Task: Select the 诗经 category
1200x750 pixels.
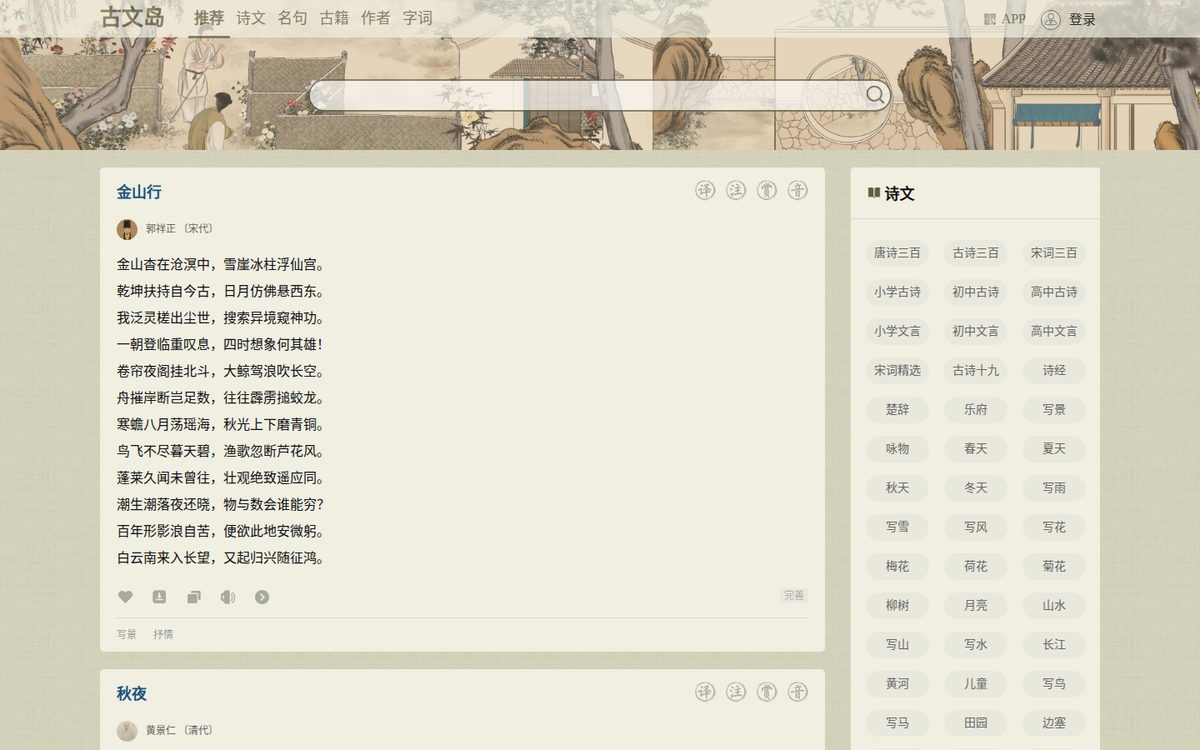Action: pyautogui.click(x=1054, y=370)
